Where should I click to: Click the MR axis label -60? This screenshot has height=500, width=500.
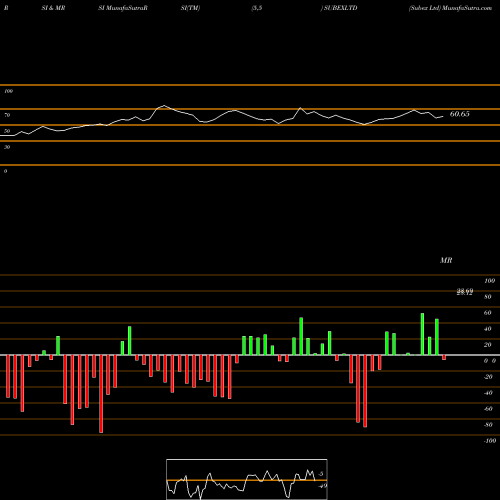point(488,409)
